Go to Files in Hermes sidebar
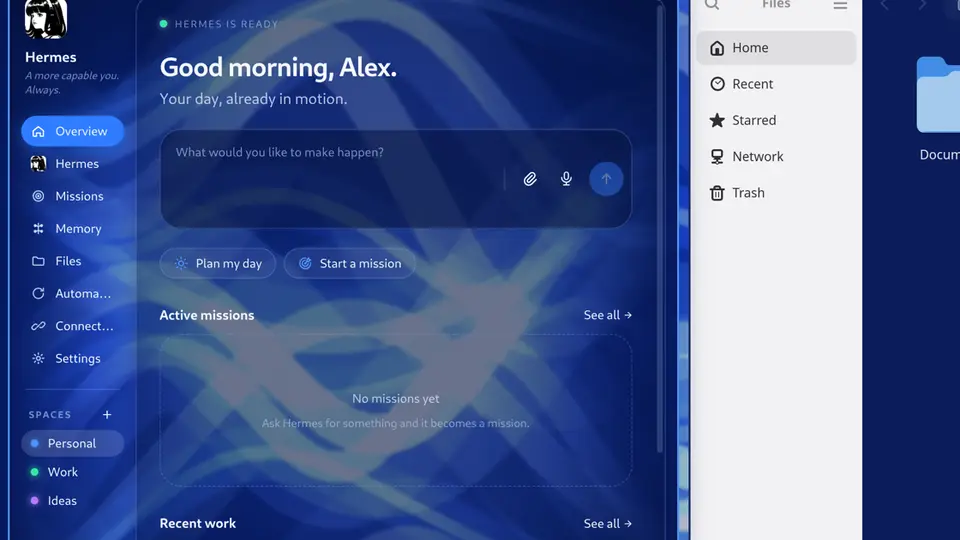 (72, 261)
